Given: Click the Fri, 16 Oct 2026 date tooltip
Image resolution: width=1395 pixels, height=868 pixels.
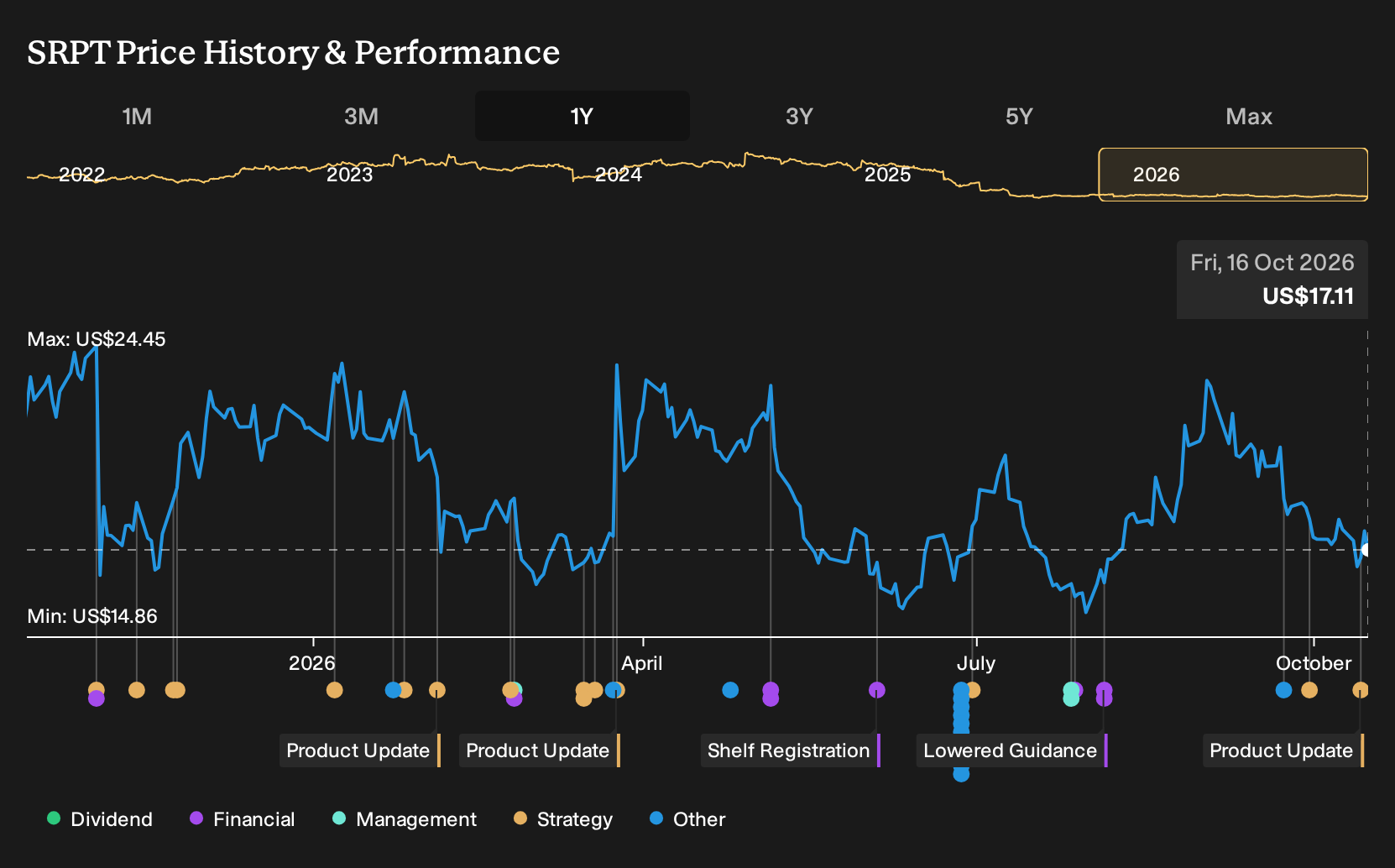Looking at the screenshot, I should click(1272, 263).
